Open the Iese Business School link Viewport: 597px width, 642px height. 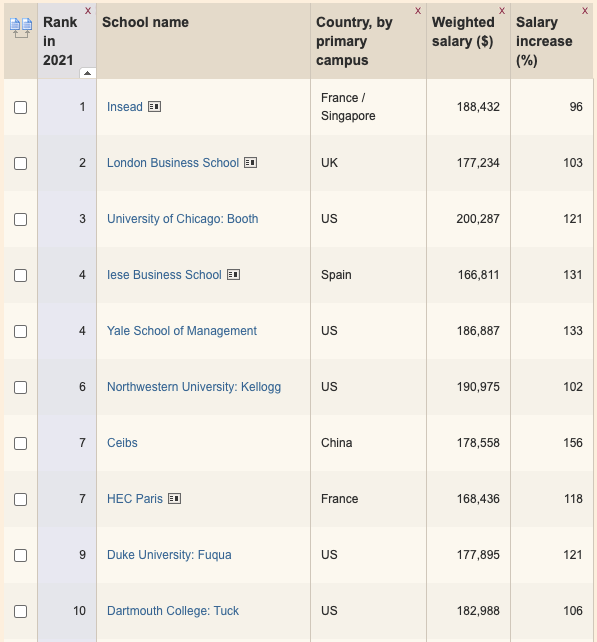pyautogui.click(x=164, y=275)
